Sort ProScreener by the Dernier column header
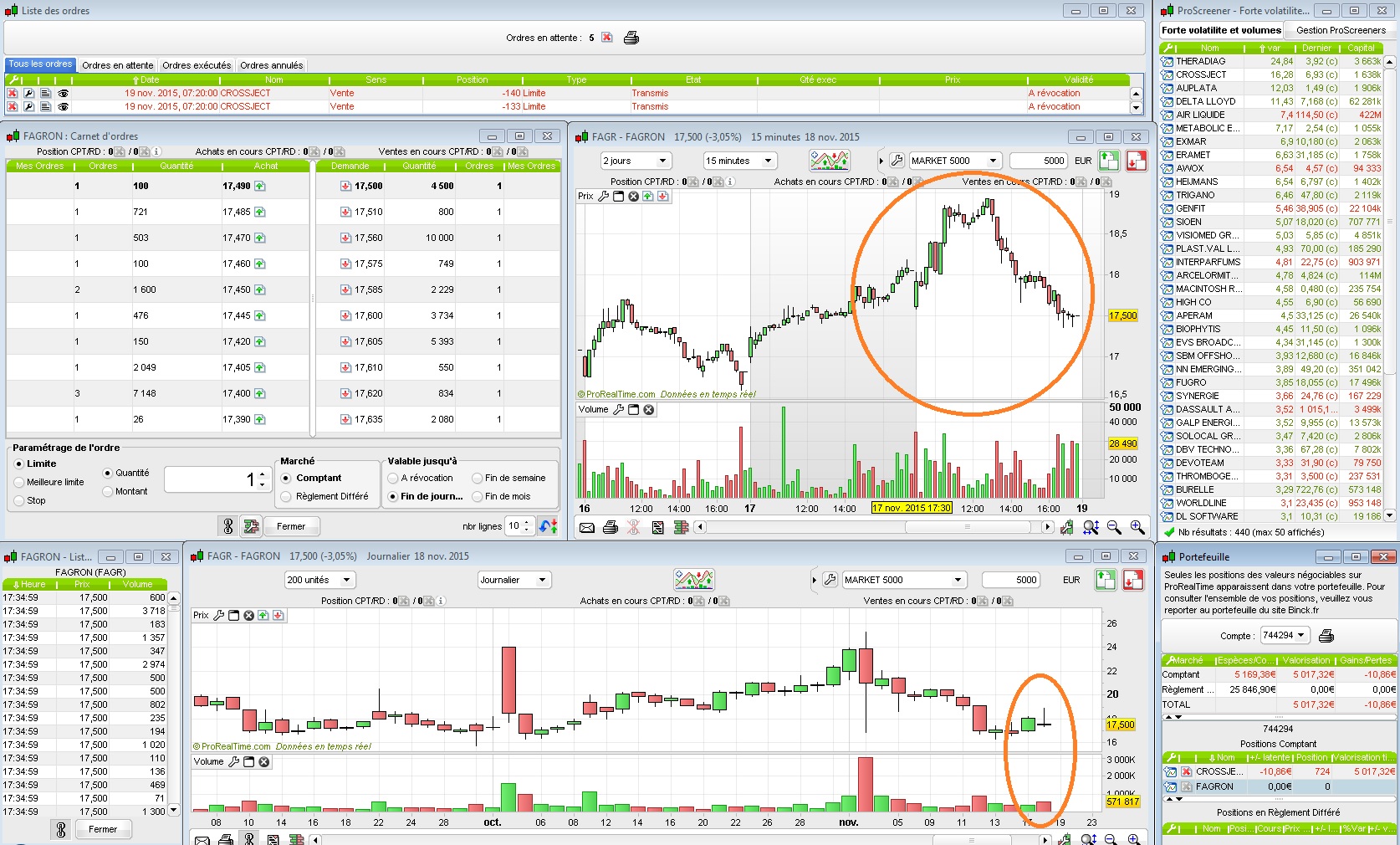1400x845 pixels. [1316, 49]
